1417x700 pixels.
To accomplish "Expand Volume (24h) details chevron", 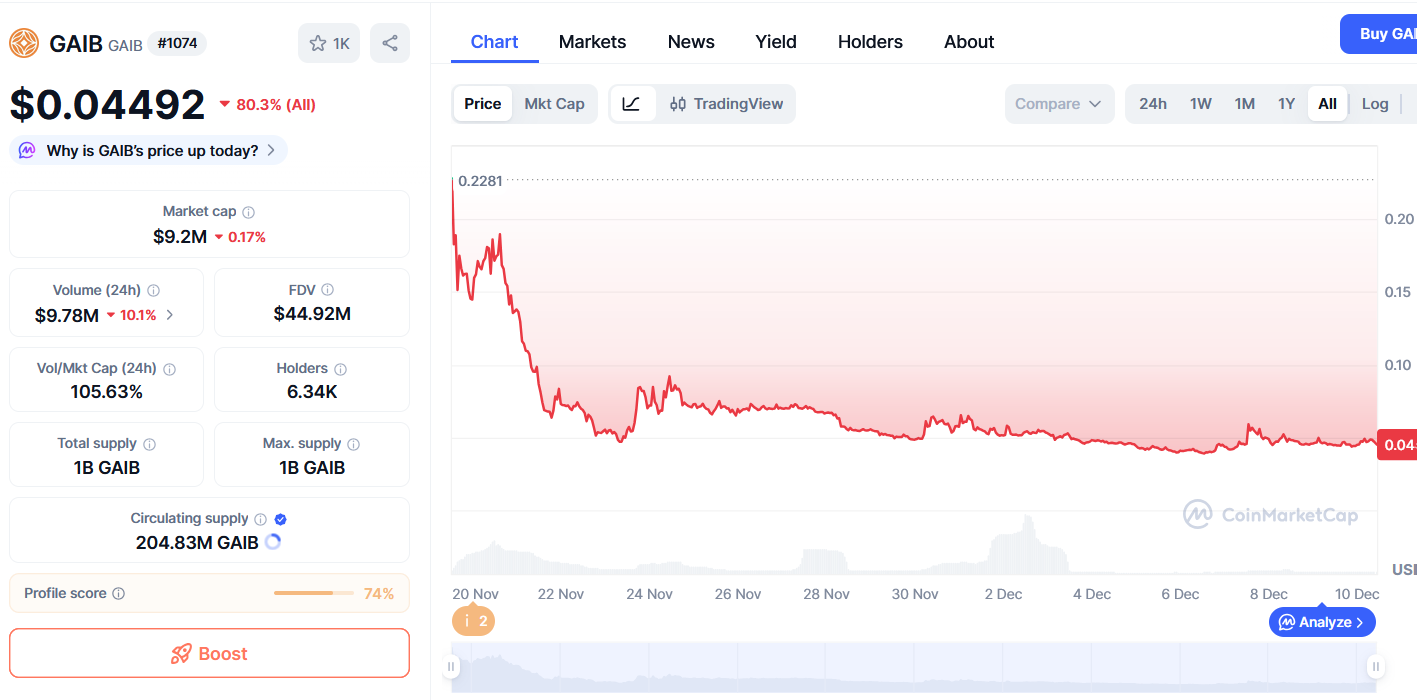I will [x=169, y=315].
